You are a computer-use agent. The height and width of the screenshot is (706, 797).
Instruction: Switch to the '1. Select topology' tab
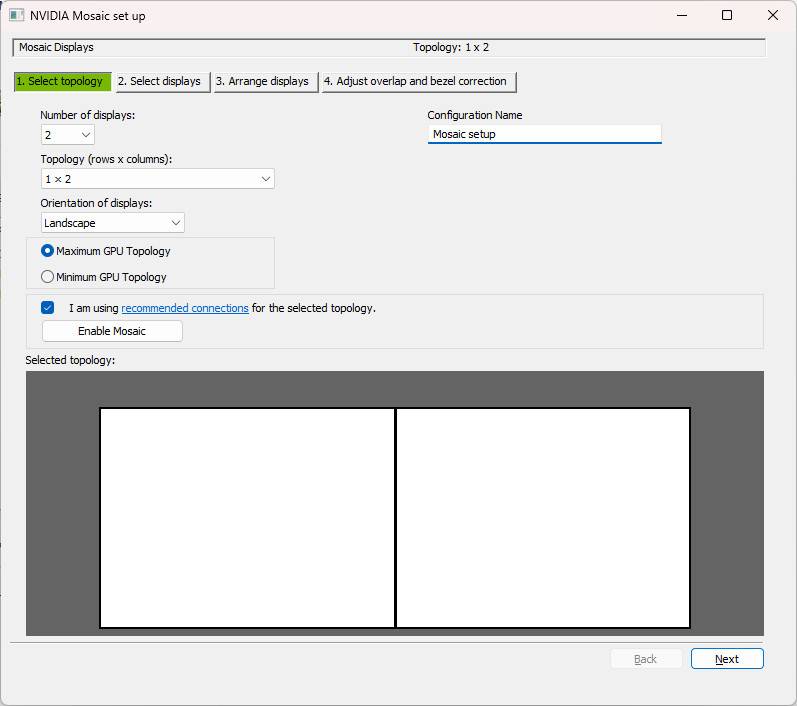(62, 81)
